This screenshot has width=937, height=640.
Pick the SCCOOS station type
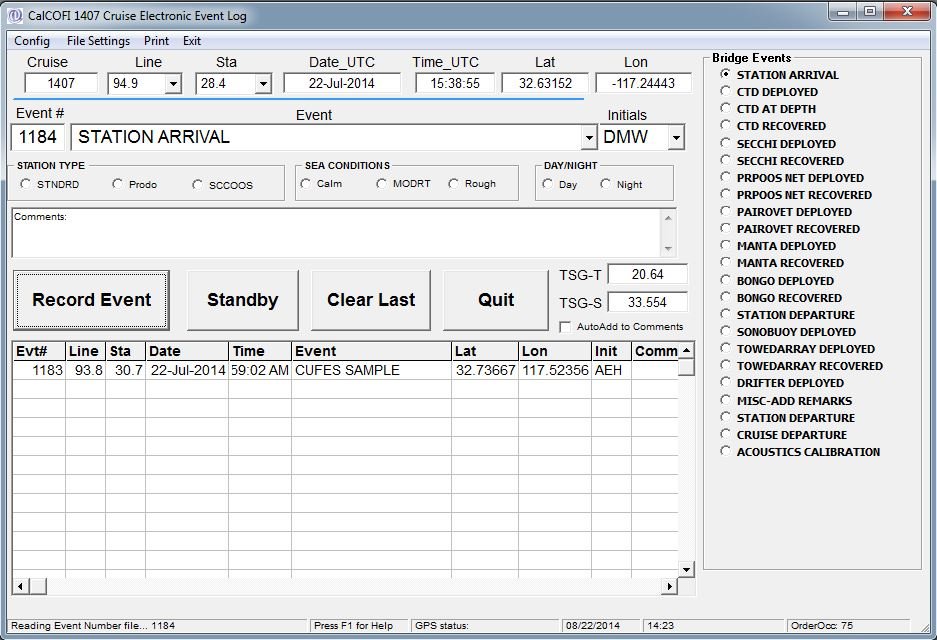[x=198, y=185]
